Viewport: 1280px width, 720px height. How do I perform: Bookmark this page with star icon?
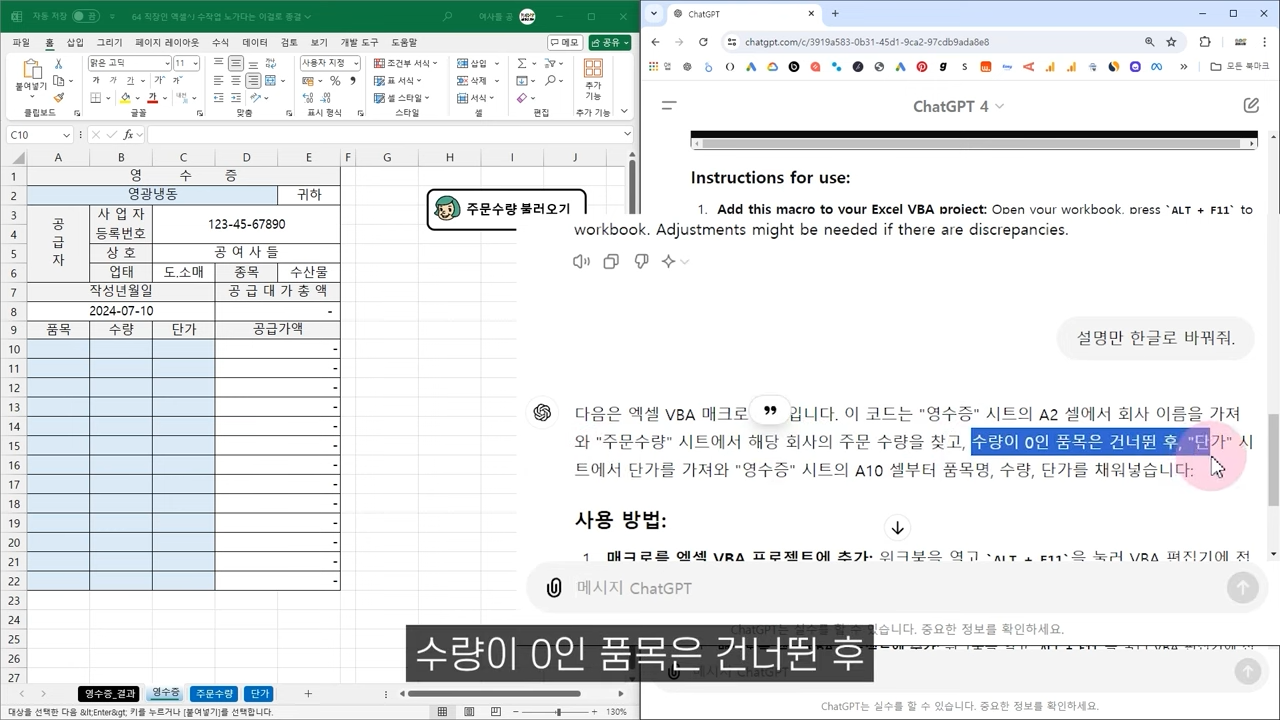[x=1171, y=42]
